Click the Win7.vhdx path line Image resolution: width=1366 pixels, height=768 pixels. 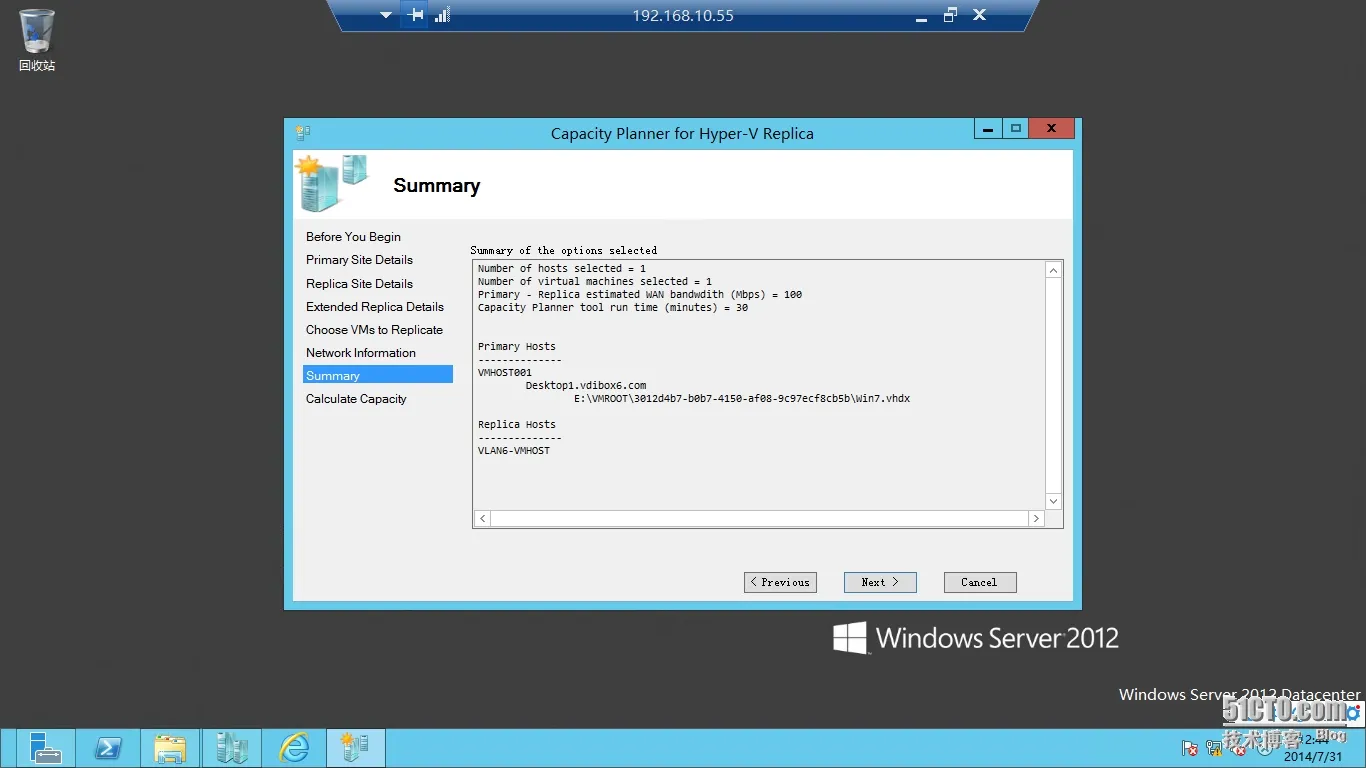pos(742,399)
